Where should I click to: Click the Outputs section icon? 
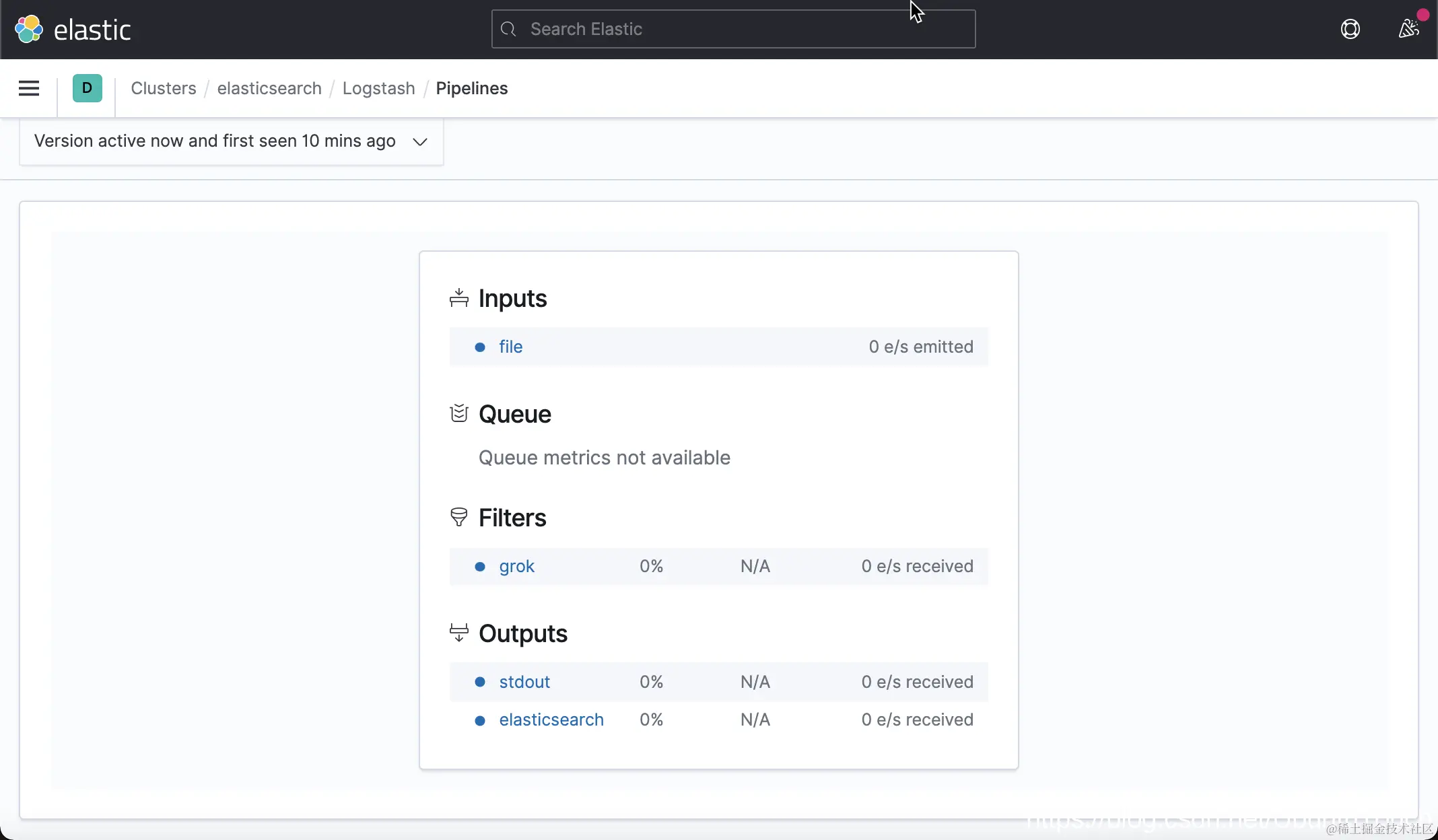458,633
